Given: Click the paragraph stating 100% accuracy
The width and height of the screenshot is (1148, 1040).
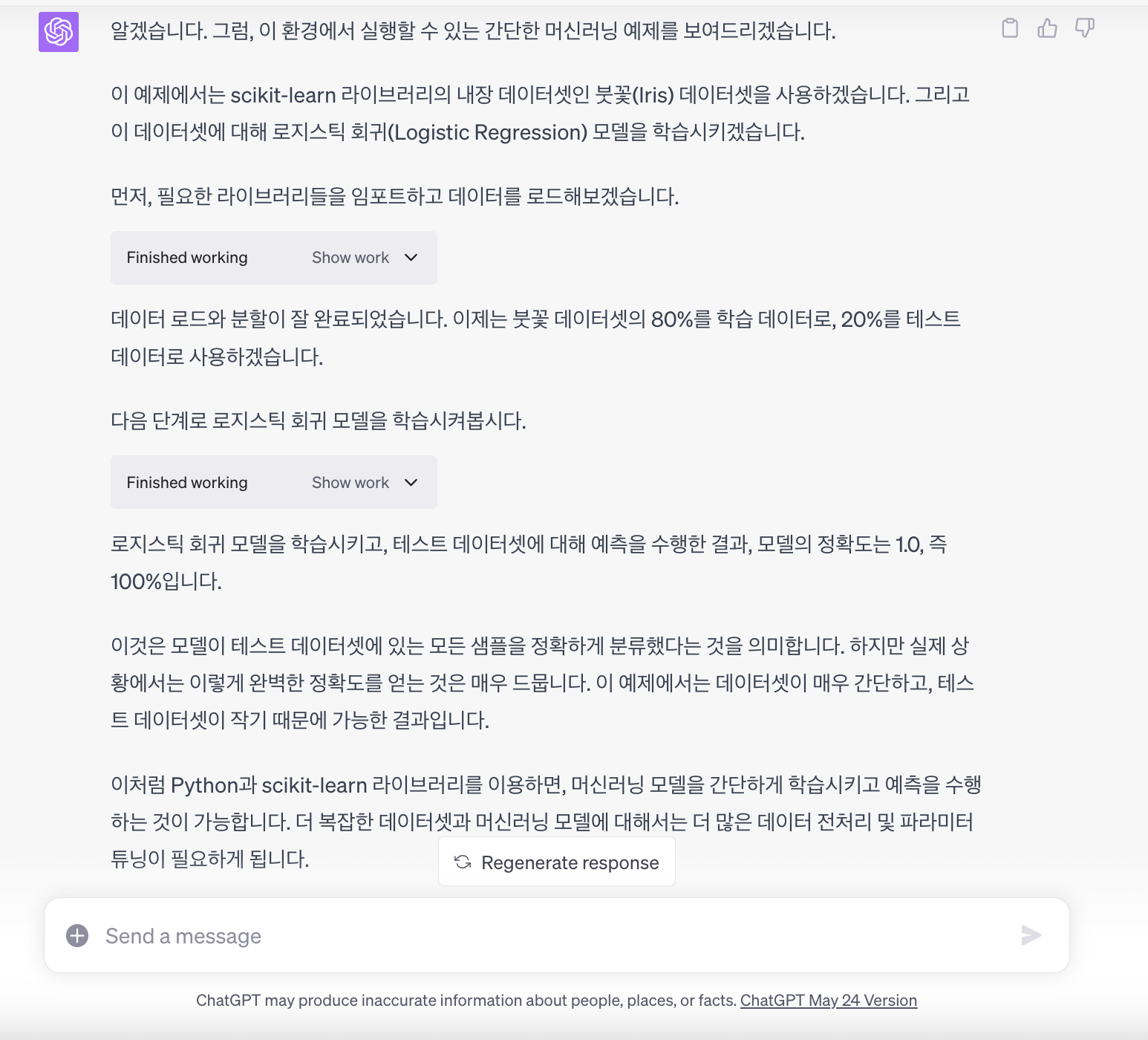Looking at the screenshot, I should (529, 562).
